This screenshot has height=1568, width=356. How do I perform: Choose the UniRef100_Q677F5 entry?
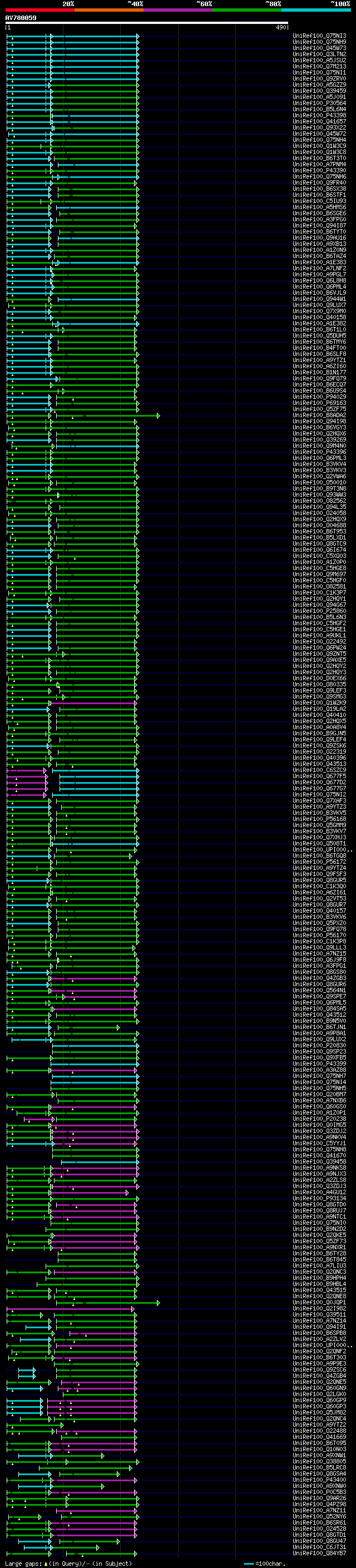(319, 776)
